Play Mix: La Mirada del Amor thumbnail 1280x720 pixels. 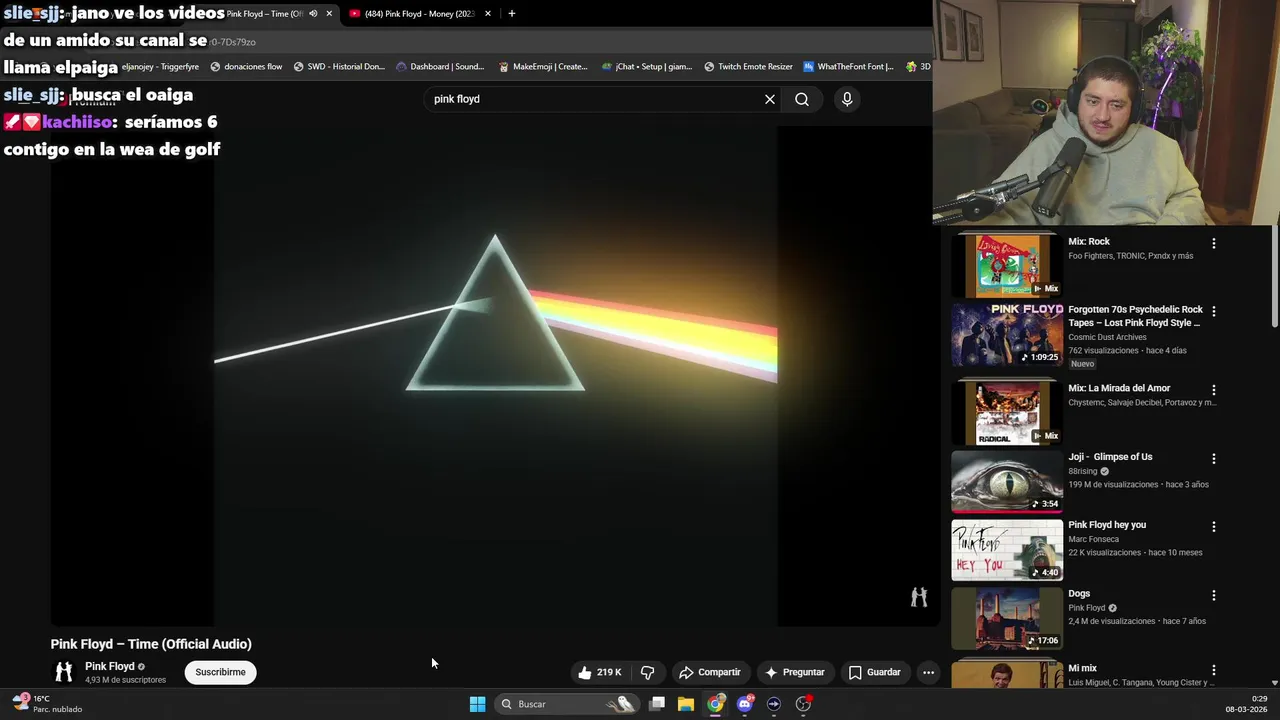tap(1007, 412)
